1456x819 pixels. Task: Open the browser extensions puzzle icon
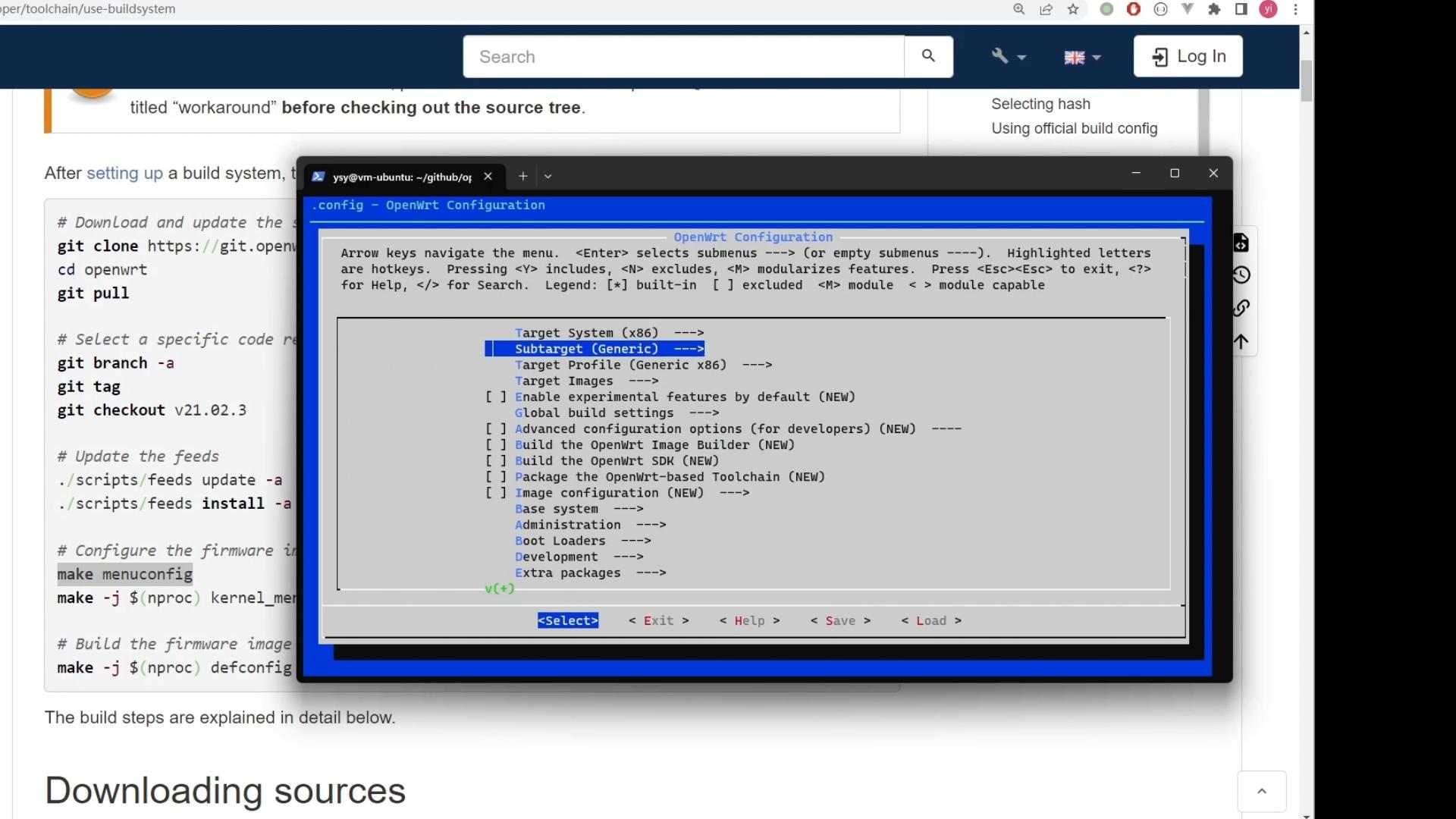(1214, 9)
